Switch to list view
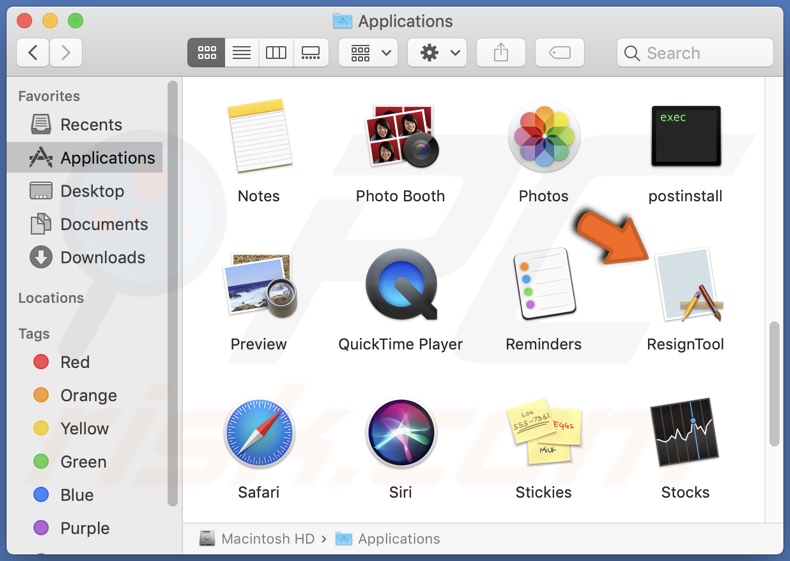The height and width of the screenshot is (561, 790). pos(242,52)
